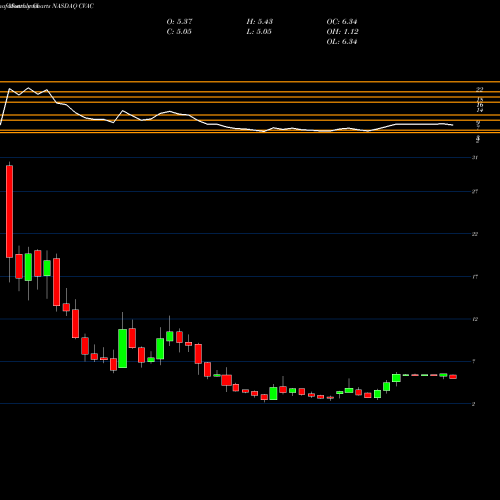The image size is (500, 500).
Task: Click the 31 price axis label
Action: point(475,157)
